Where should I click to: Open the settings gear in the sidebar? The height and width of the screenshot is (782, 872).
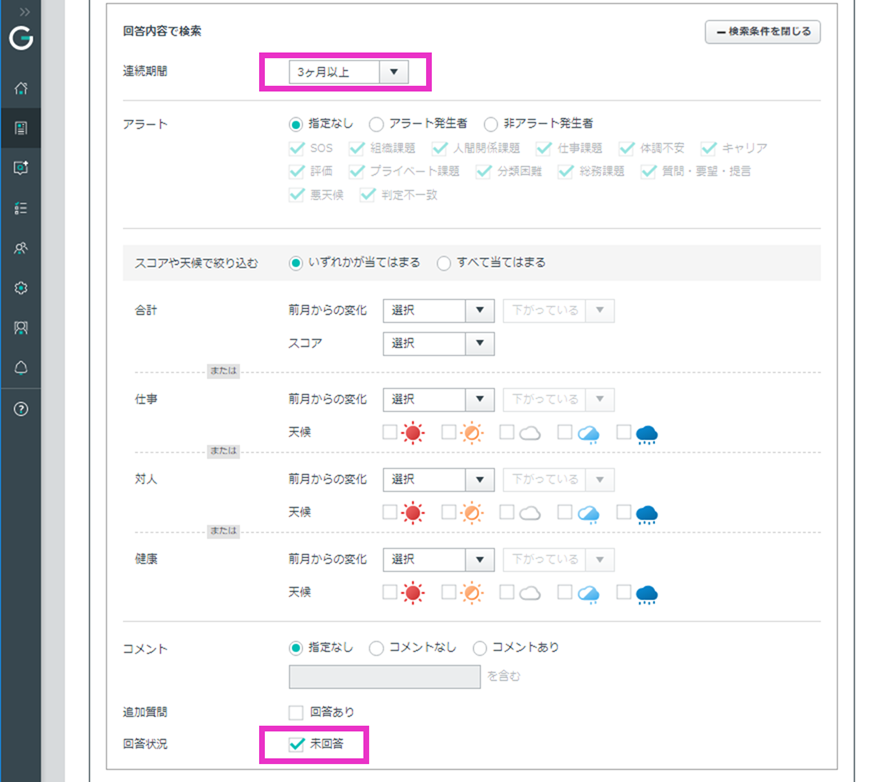point(20,288)
